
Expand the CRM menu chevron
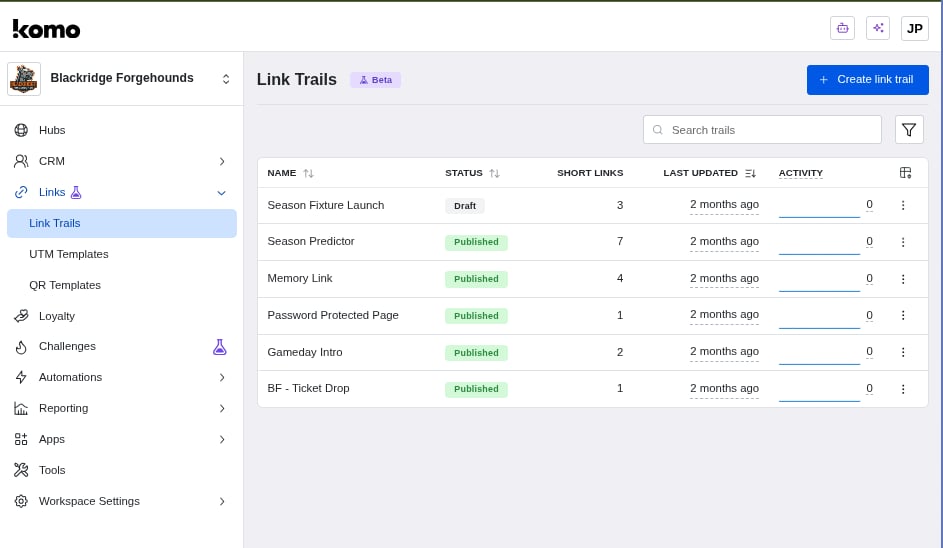222,161
